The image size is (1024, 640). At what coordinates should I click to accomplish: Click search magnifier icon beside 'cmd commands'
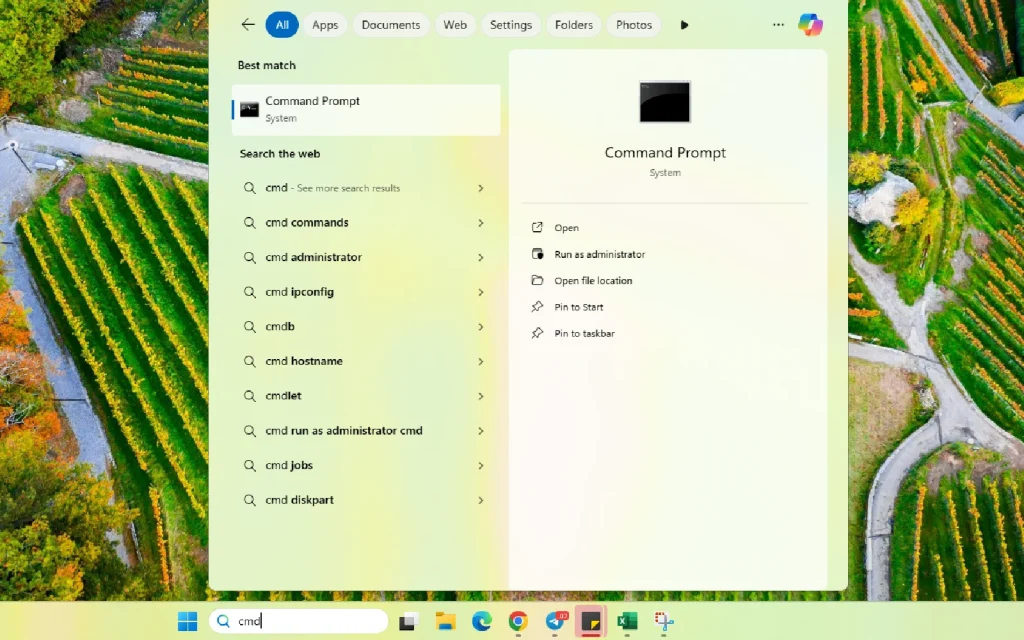[x=249, y=223]
